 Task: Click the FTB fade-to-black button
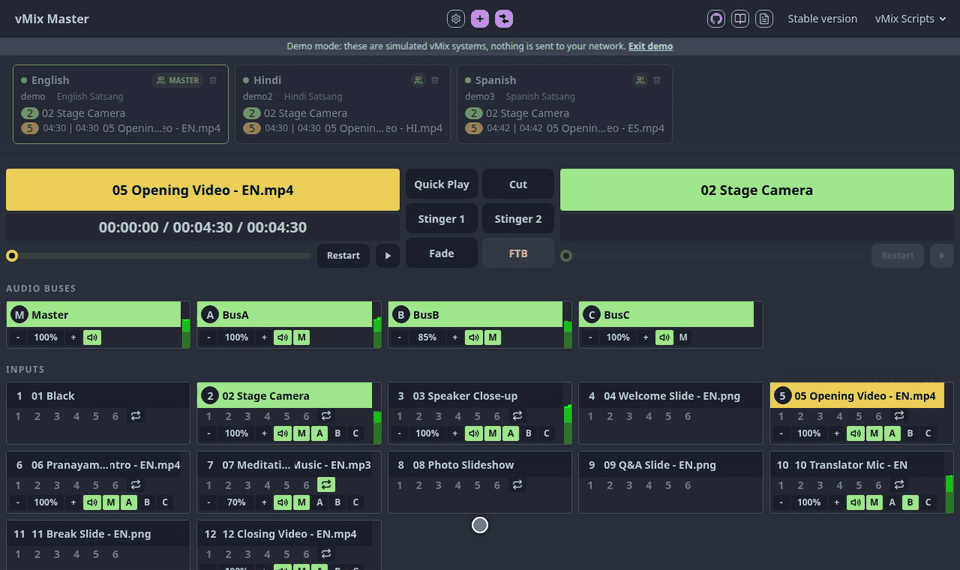(x=518, y=253)
